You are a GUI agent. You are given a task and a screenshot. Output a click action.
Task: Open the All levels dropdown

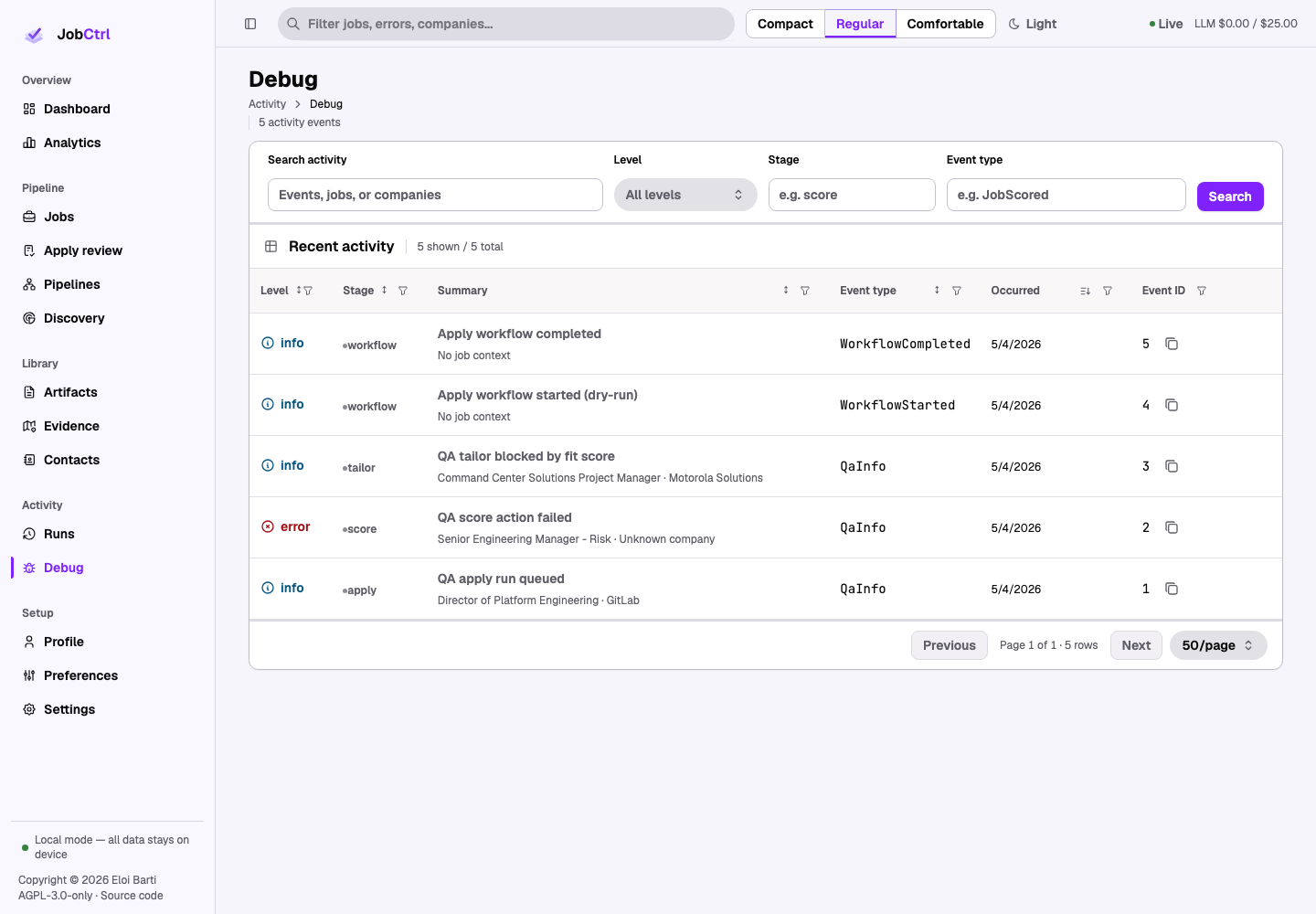click(x=685, y=195)
